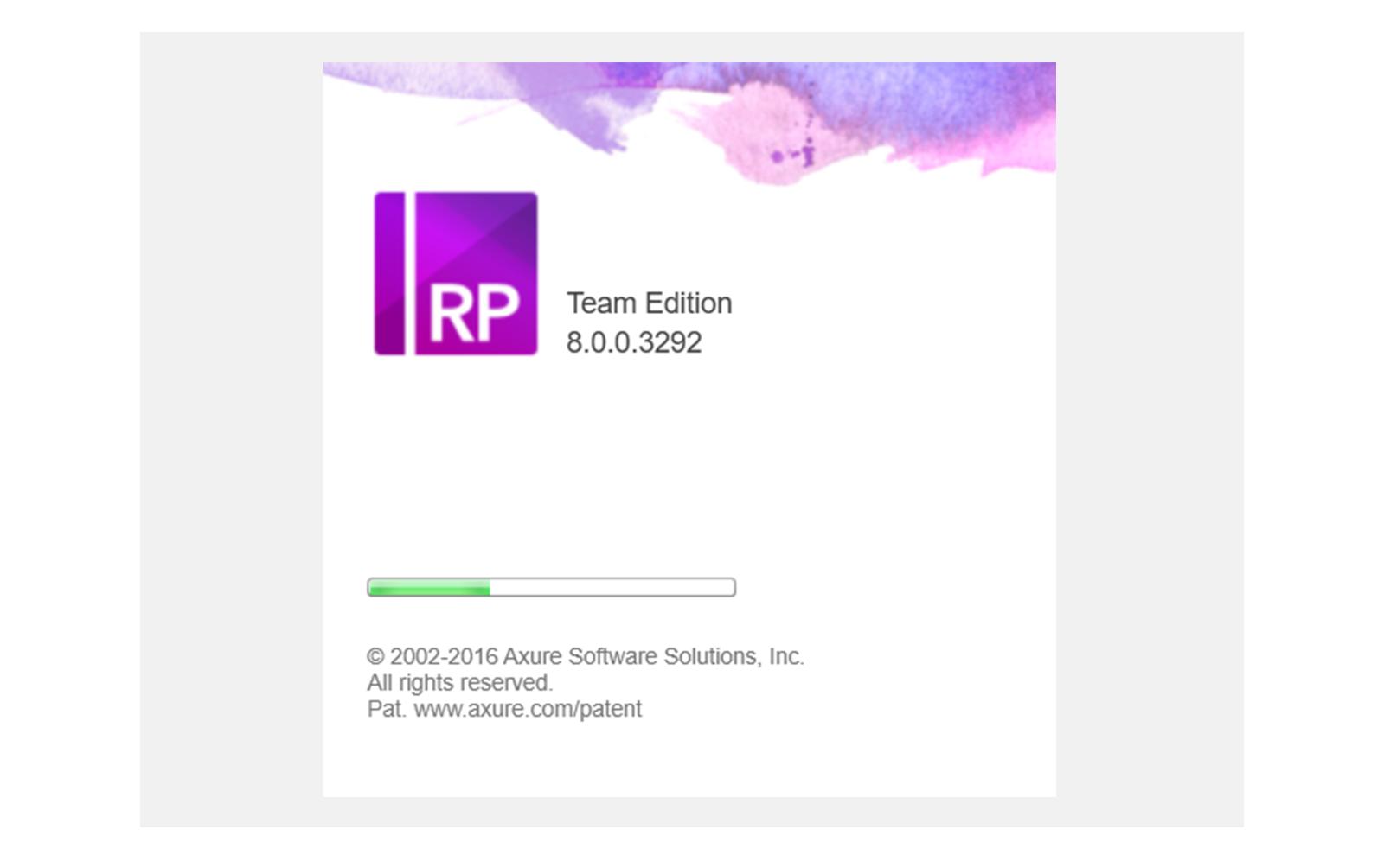Click the Axure Software Solutions, Inc. name

click(654, 656)
